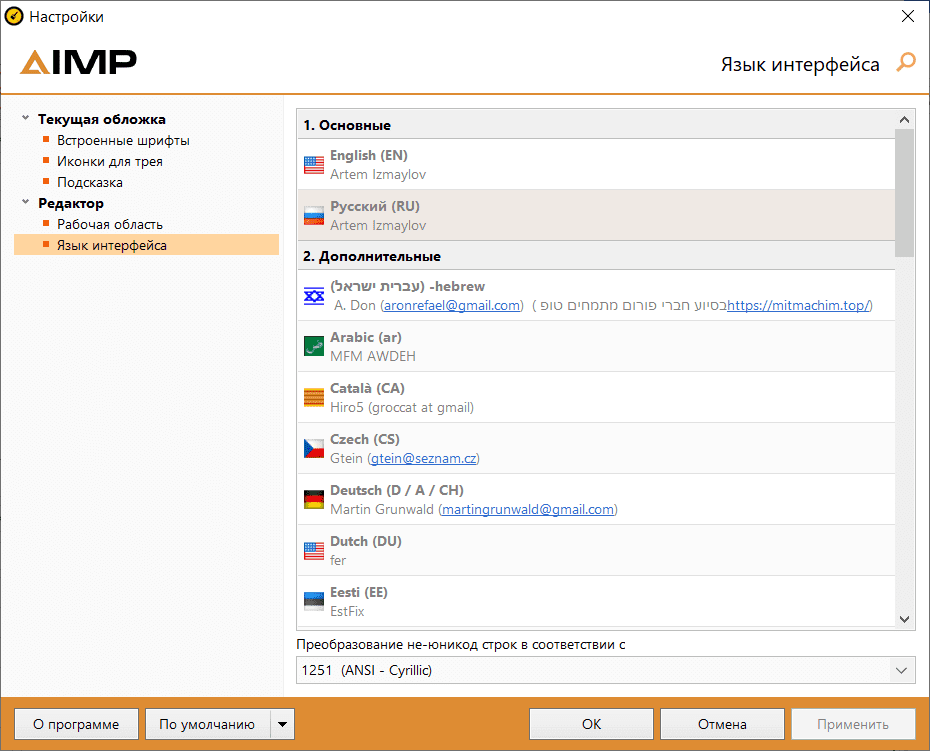Click the Применить button
930x751 pixels.
click(x=853, y=724)
